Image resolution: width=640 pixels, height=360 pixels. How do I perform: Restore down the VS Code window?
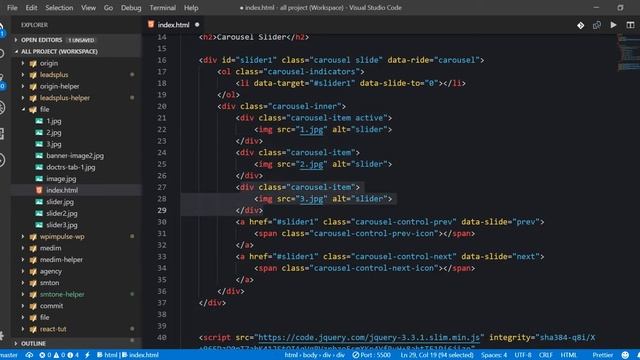(x=620, y=8)
